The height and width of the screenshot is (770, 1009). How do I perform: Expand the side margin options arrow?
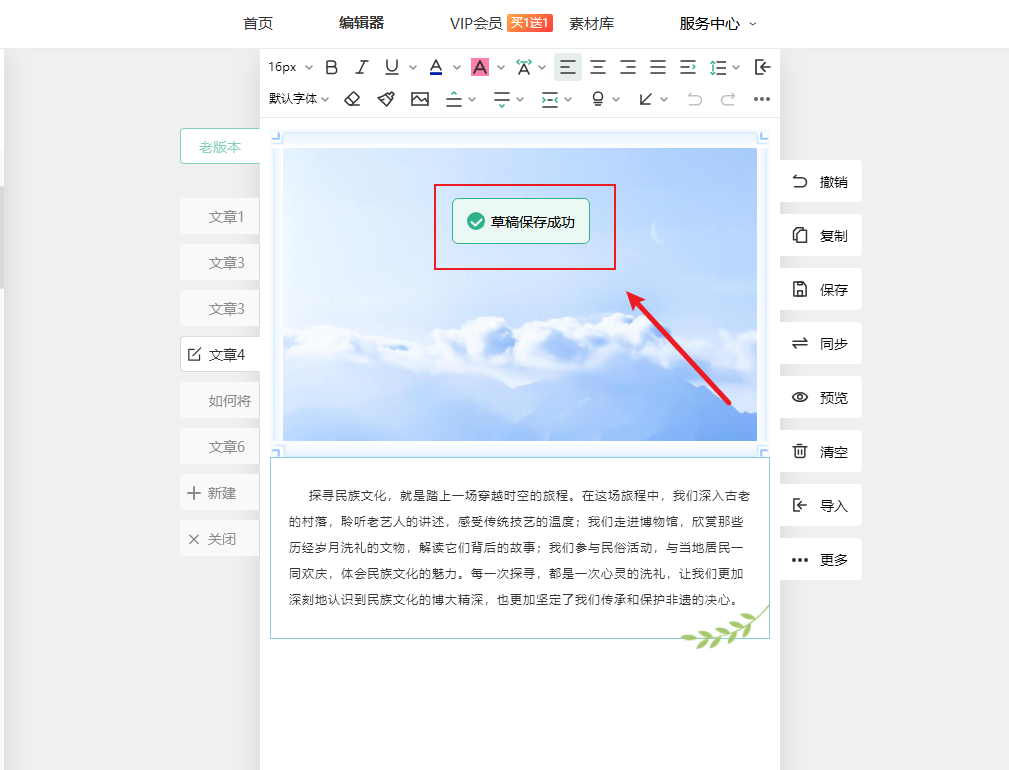click(x=568, y=100)
